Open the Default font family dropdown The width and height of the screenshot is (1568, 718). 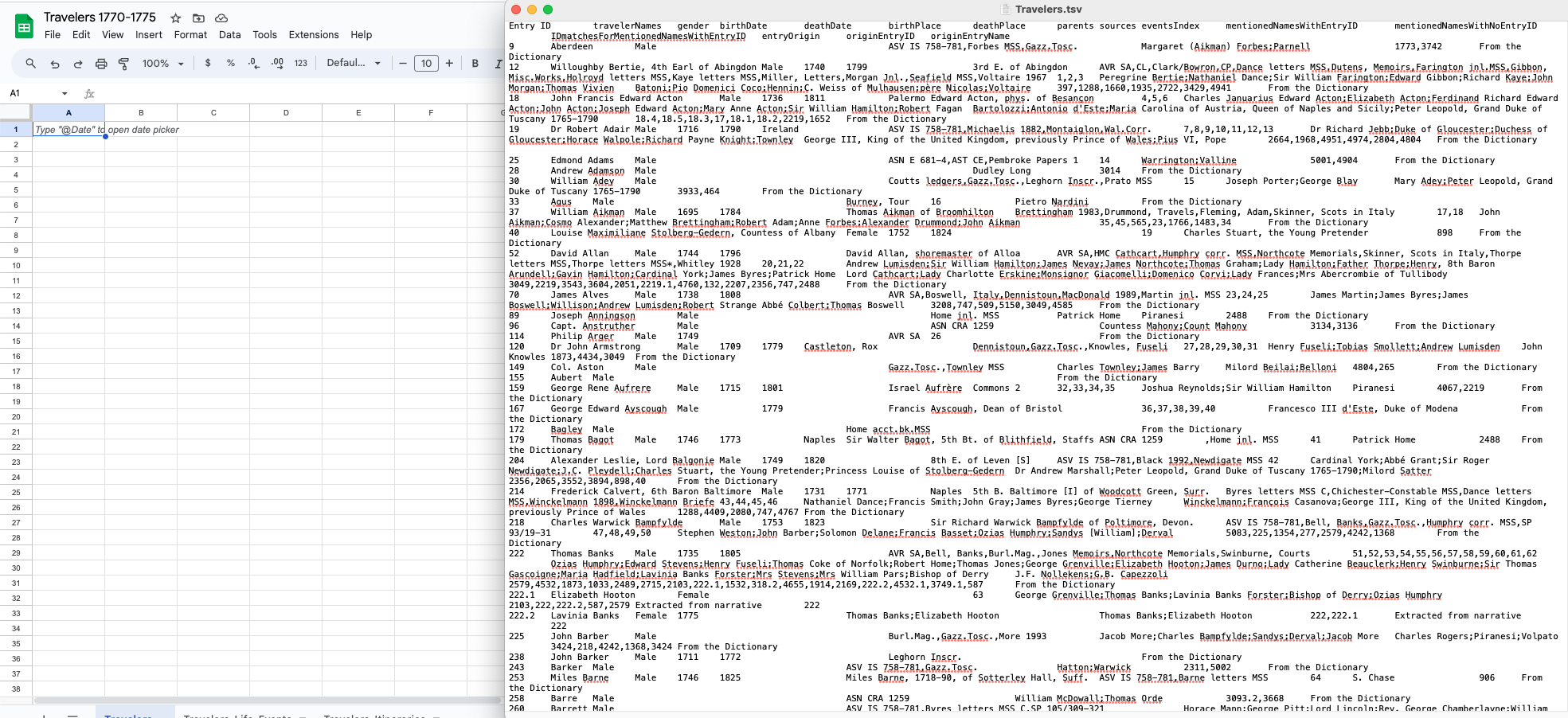click(354, 63)
